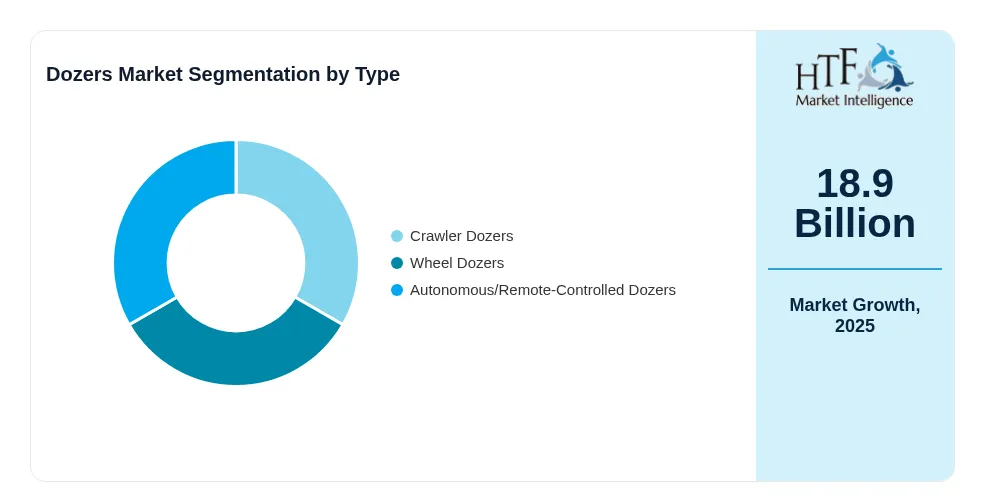This screenshot has width=983, height=500.
Task: Click the 2025 year text
Action: point(854,326)
